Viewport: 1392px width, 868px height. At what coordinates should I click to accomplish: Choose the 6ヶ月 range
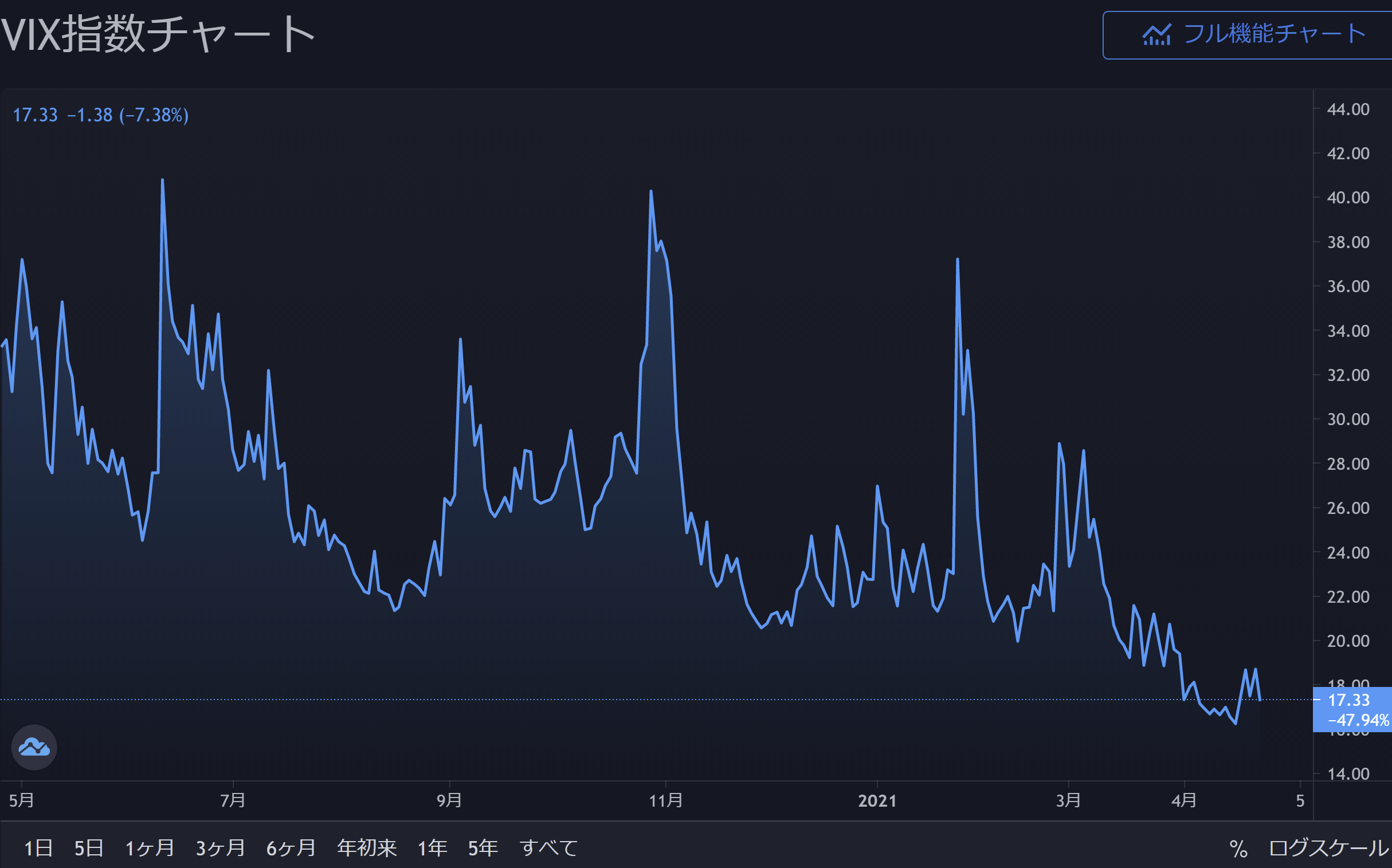291,848
